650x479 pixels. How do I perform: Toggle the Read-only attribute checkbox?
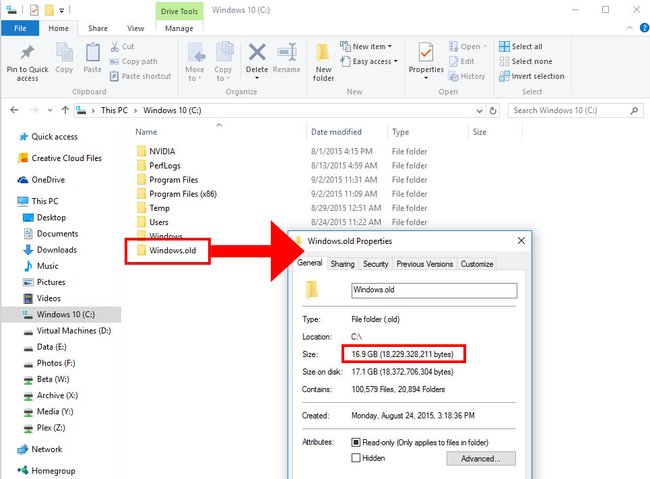(356, 442)
